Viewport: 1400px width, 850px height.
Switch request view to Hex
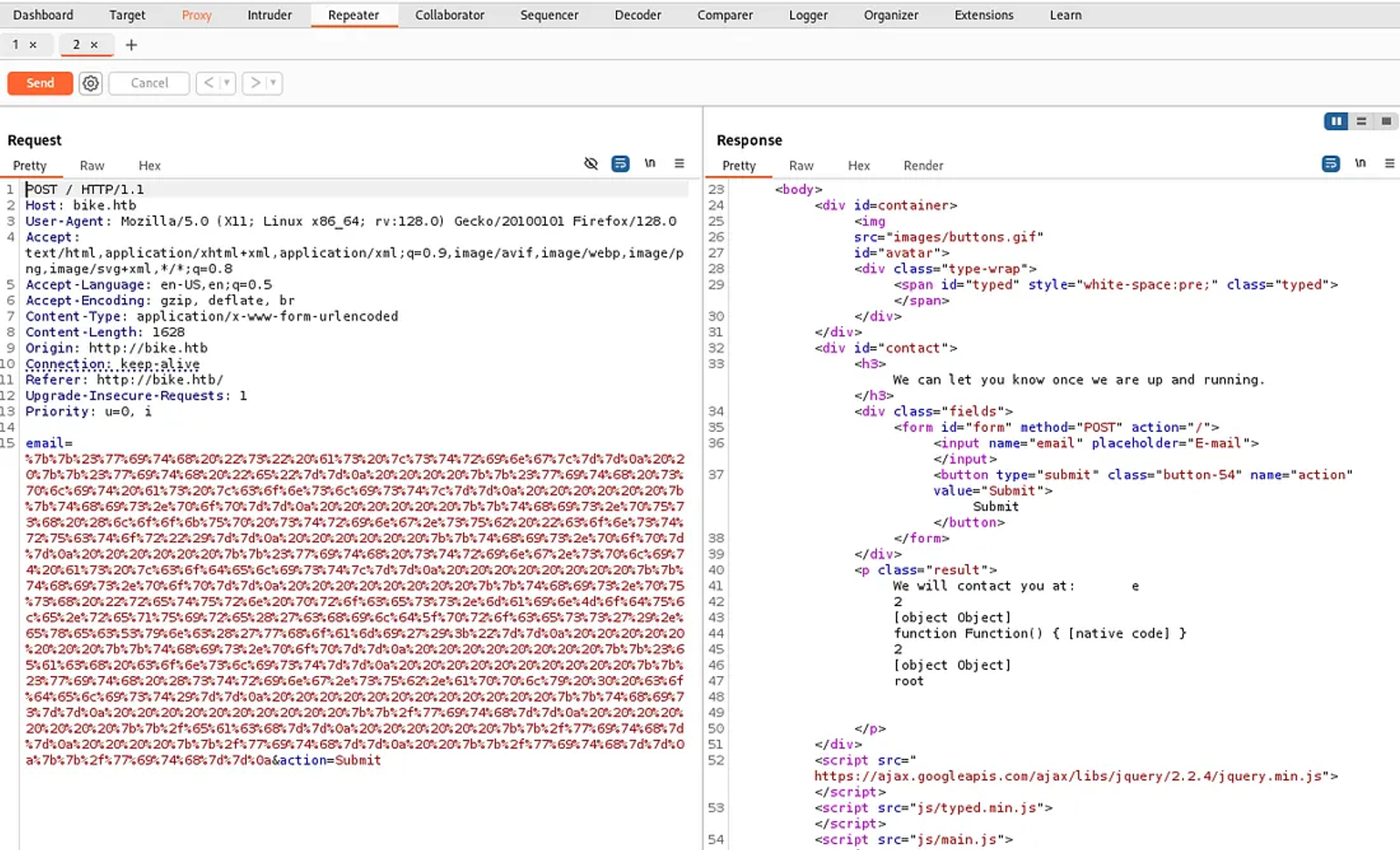(150, 165)
